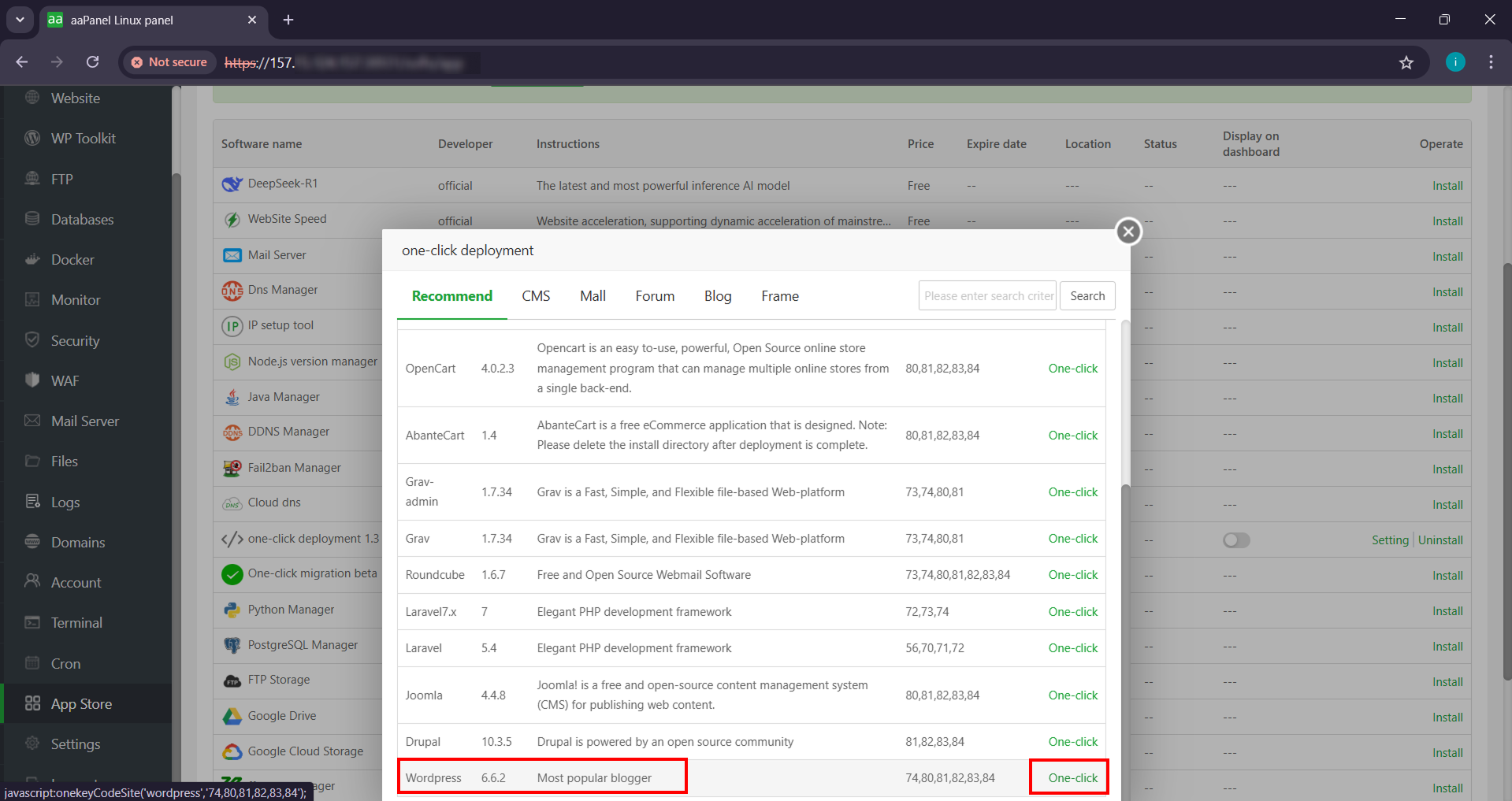The width and height of the screenshot is (1512, 801).
Task: Open the Cron scheduler from sidebar
Action: tap(65, 663)
